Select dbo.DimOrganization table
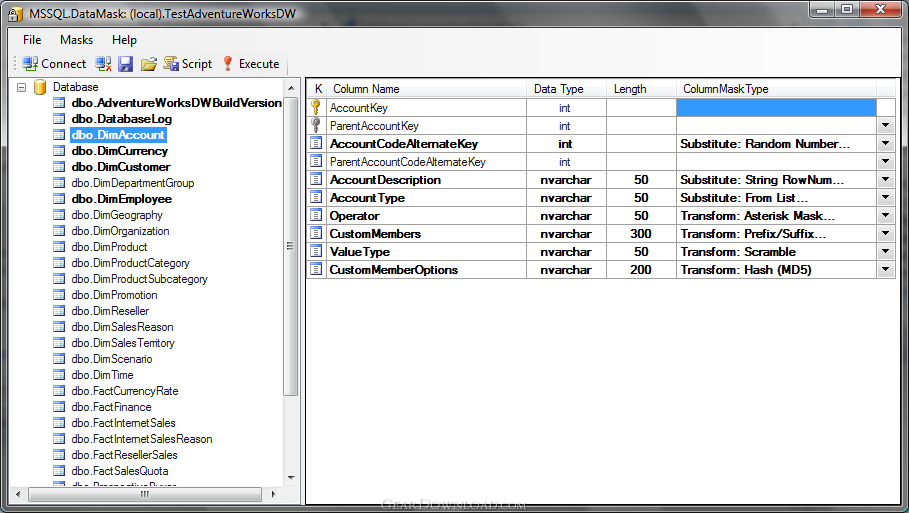The width and height of the screenshot is (909, 513). [x=121, y=231]
